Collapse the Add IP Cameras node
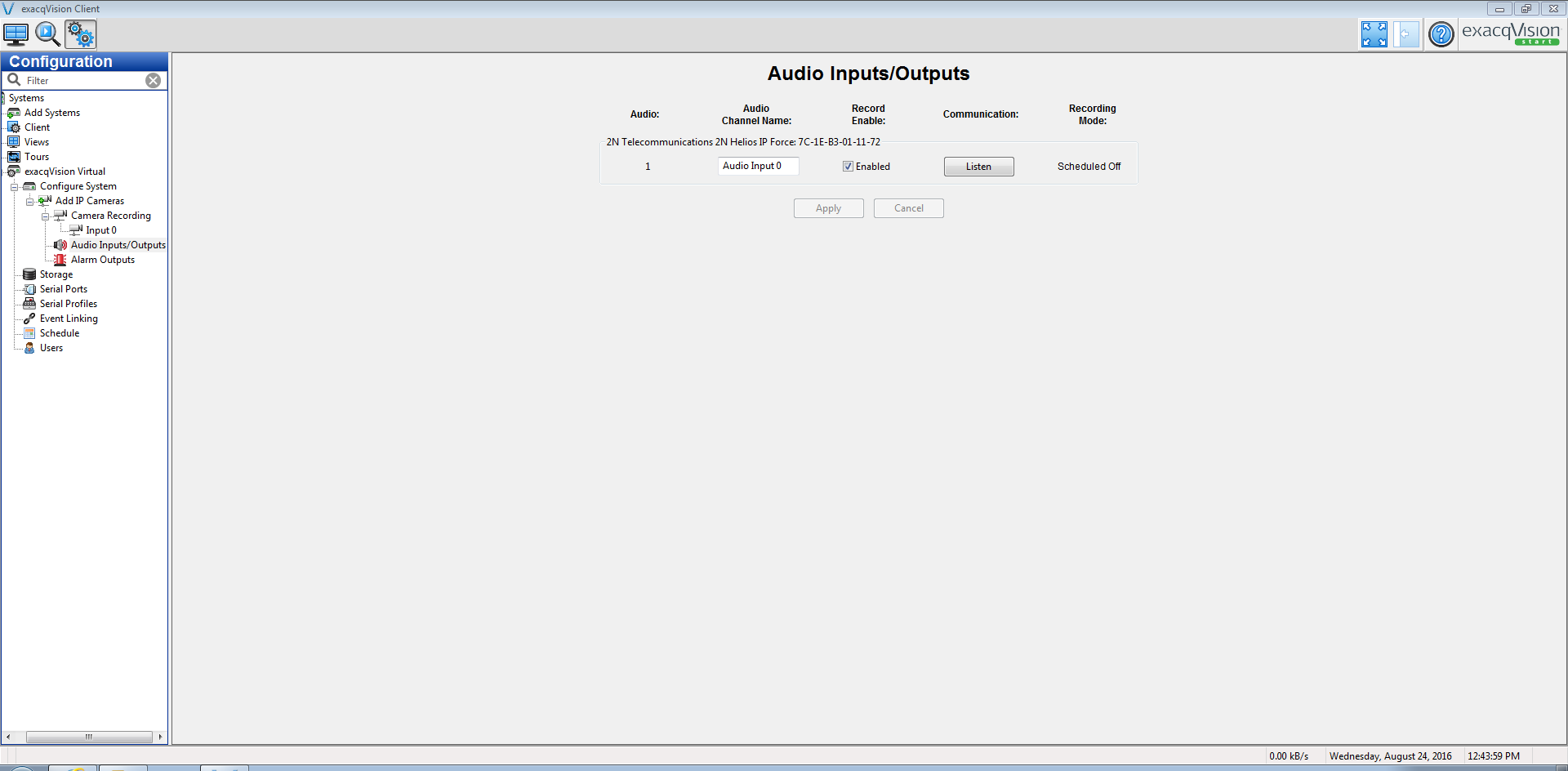The height and width of the screenshot is (771, 1568). (29, 202)
